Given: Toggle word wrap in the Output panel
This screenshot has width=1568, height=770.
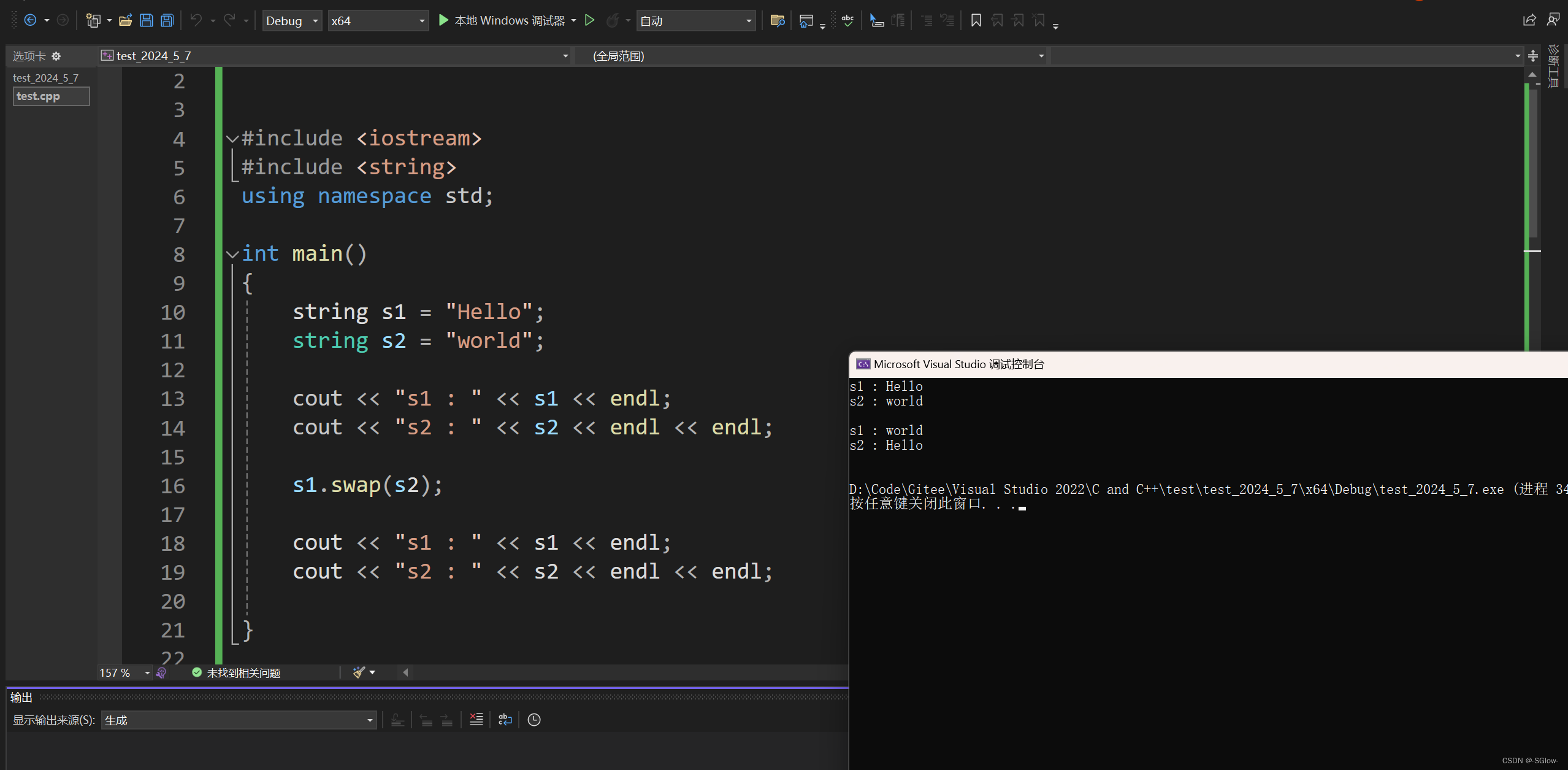Looking at the screenshot, I should click(x=505, y=720).
